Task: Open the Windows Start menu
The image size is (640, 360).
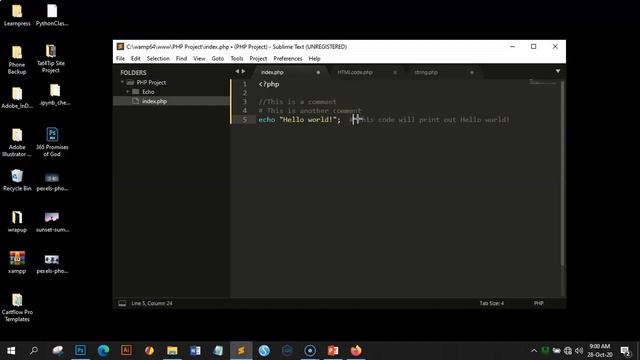Action: pos(11,350)
